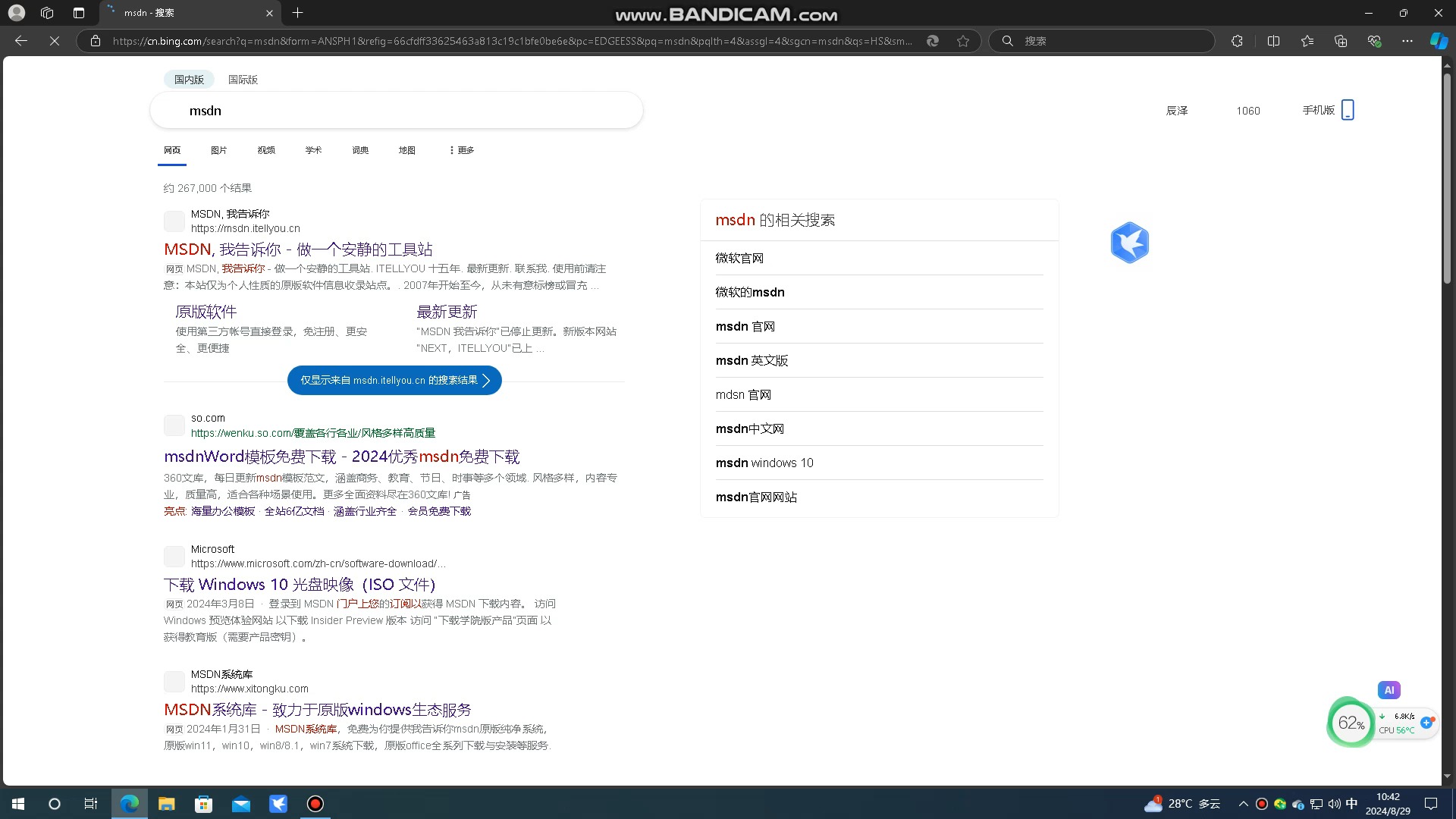1456x819 pixels.
Task: Toggle split screen icon
Action: coord(1273,41)
